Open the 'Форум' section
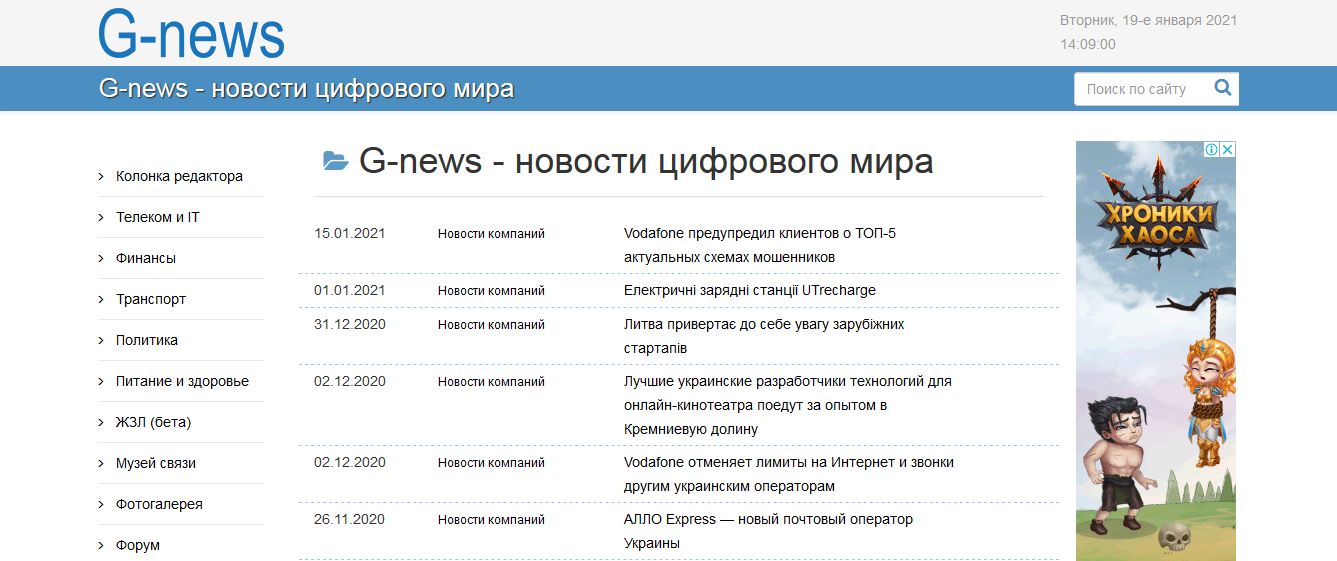1337x561 pixels. click(x=138, y=545)
